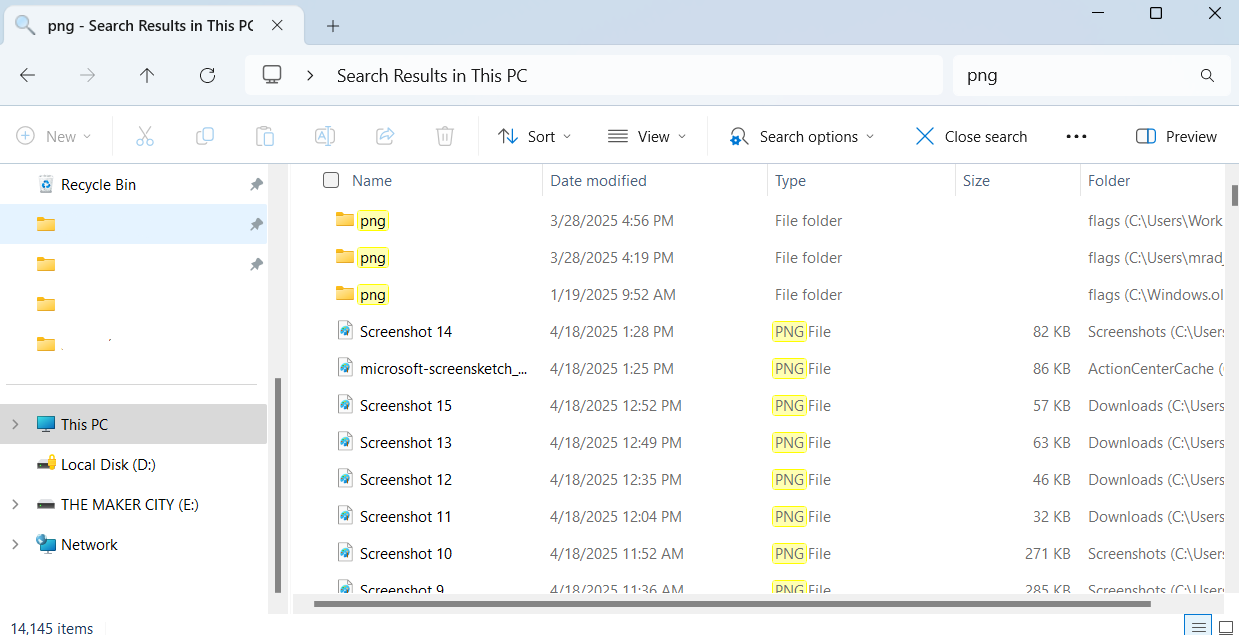Toggle the select all items checkbox
The image size is (1239, 635).
pos(331,180)
